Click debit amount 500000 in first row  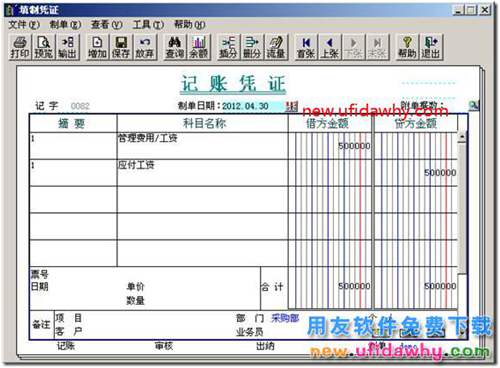[x=354, y=146]
